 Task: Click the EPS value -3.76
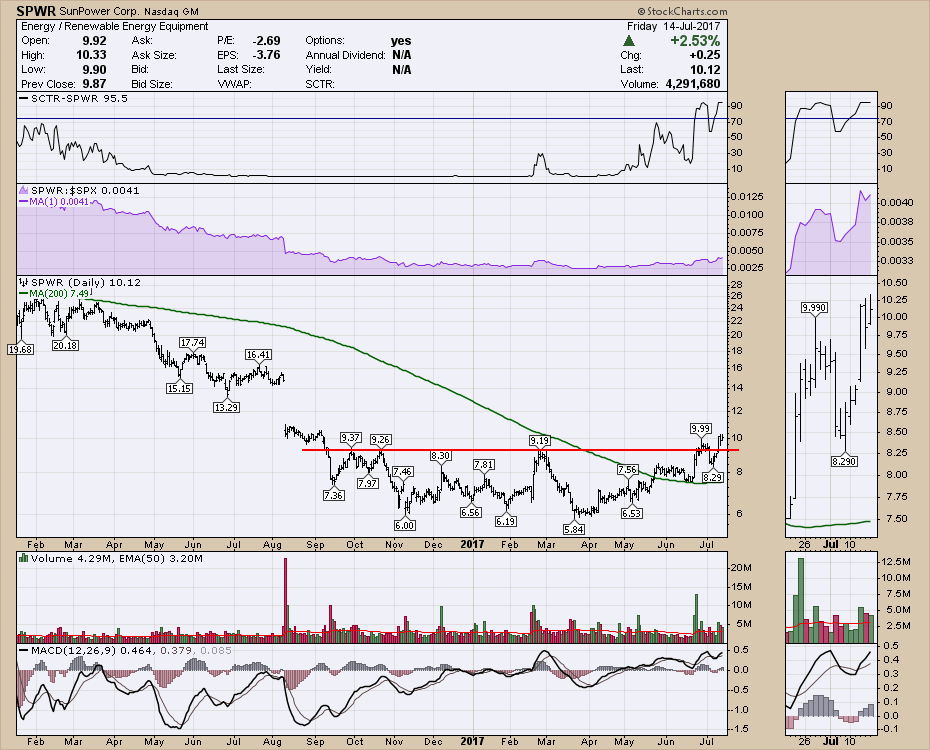(266, 55)
